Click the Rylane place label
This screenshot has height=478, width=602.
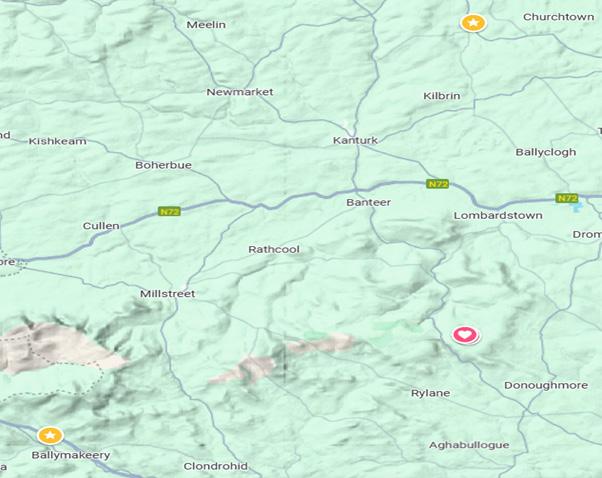pyautogui.click(x=430, y=394)
